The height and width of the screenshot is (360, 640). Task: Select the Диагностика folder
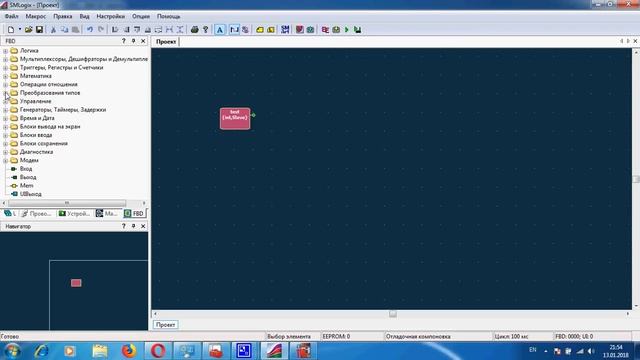[36, 152]
